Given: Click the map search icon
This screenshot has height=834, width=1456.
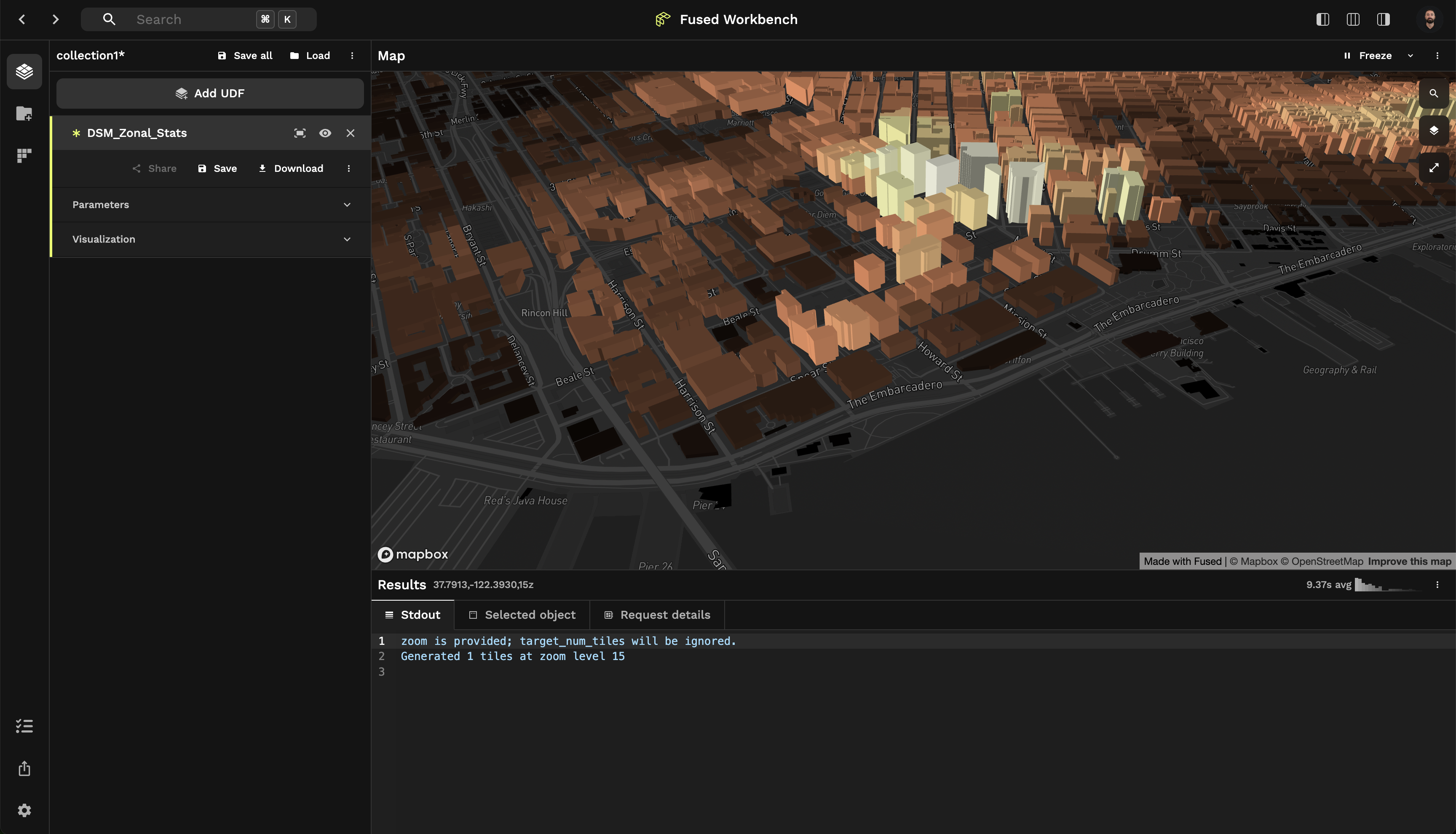Looking at the screenshot, I should pos(1434,94).
